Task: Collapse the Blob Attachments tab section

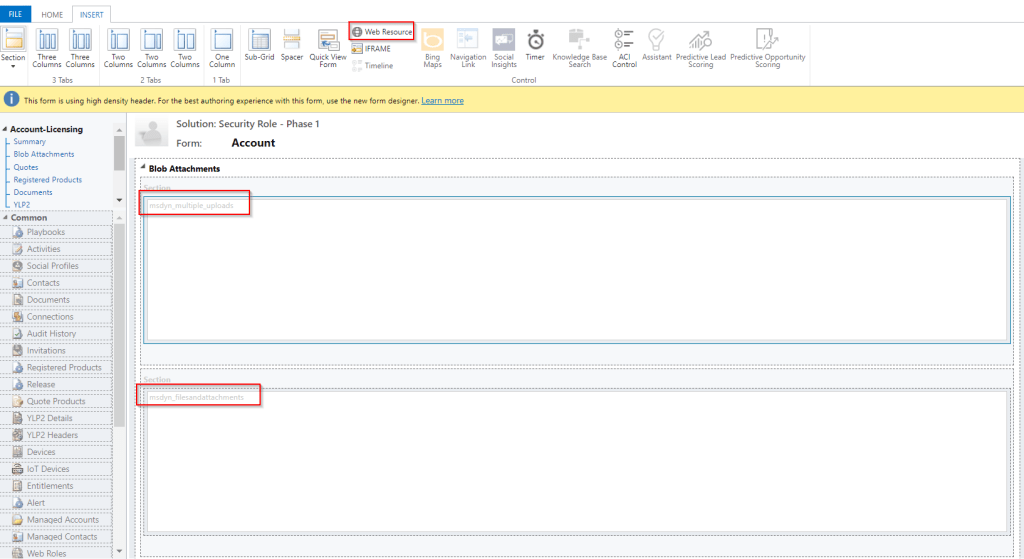Action: tap(143, 169)
